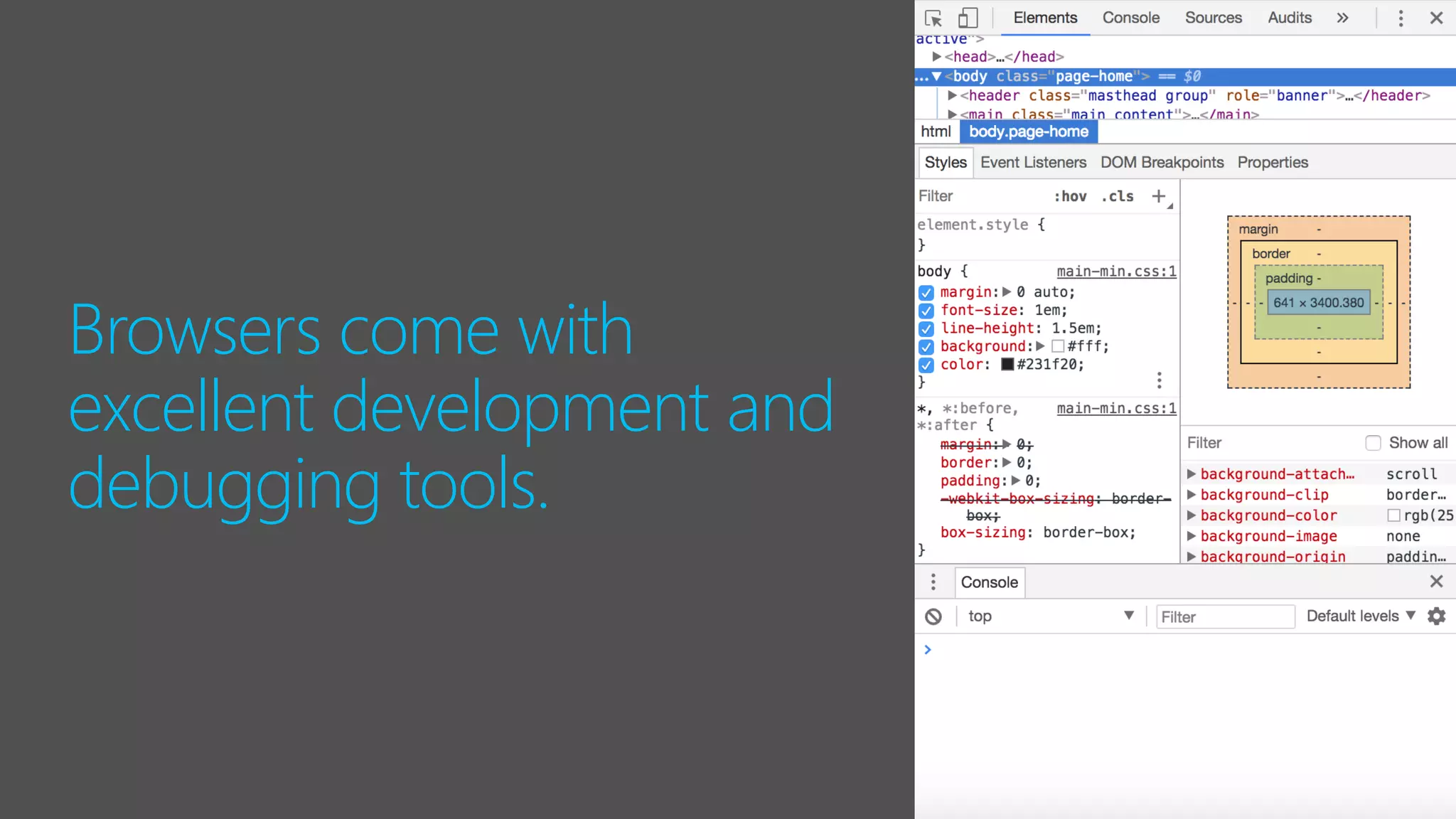Open console settings gear

(1437, 616)
